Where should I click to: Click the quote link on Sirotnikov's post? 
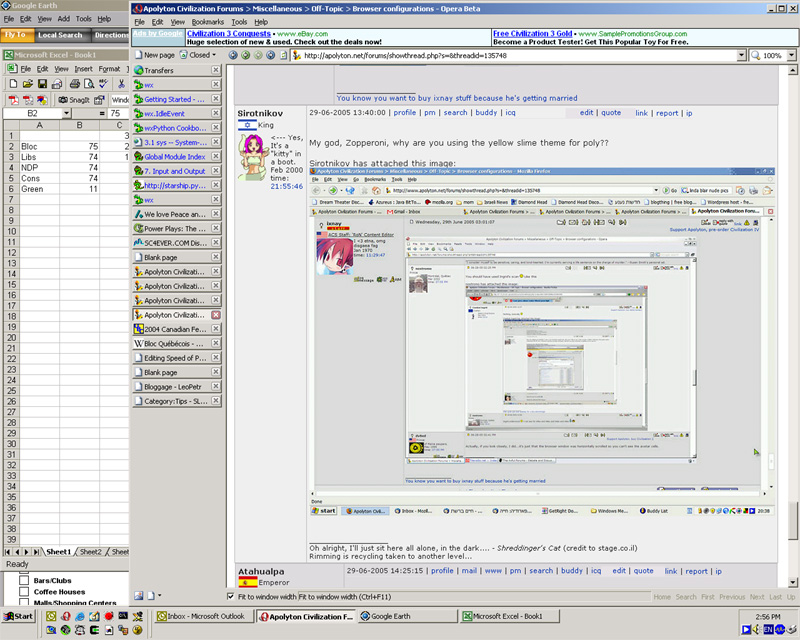610,113
